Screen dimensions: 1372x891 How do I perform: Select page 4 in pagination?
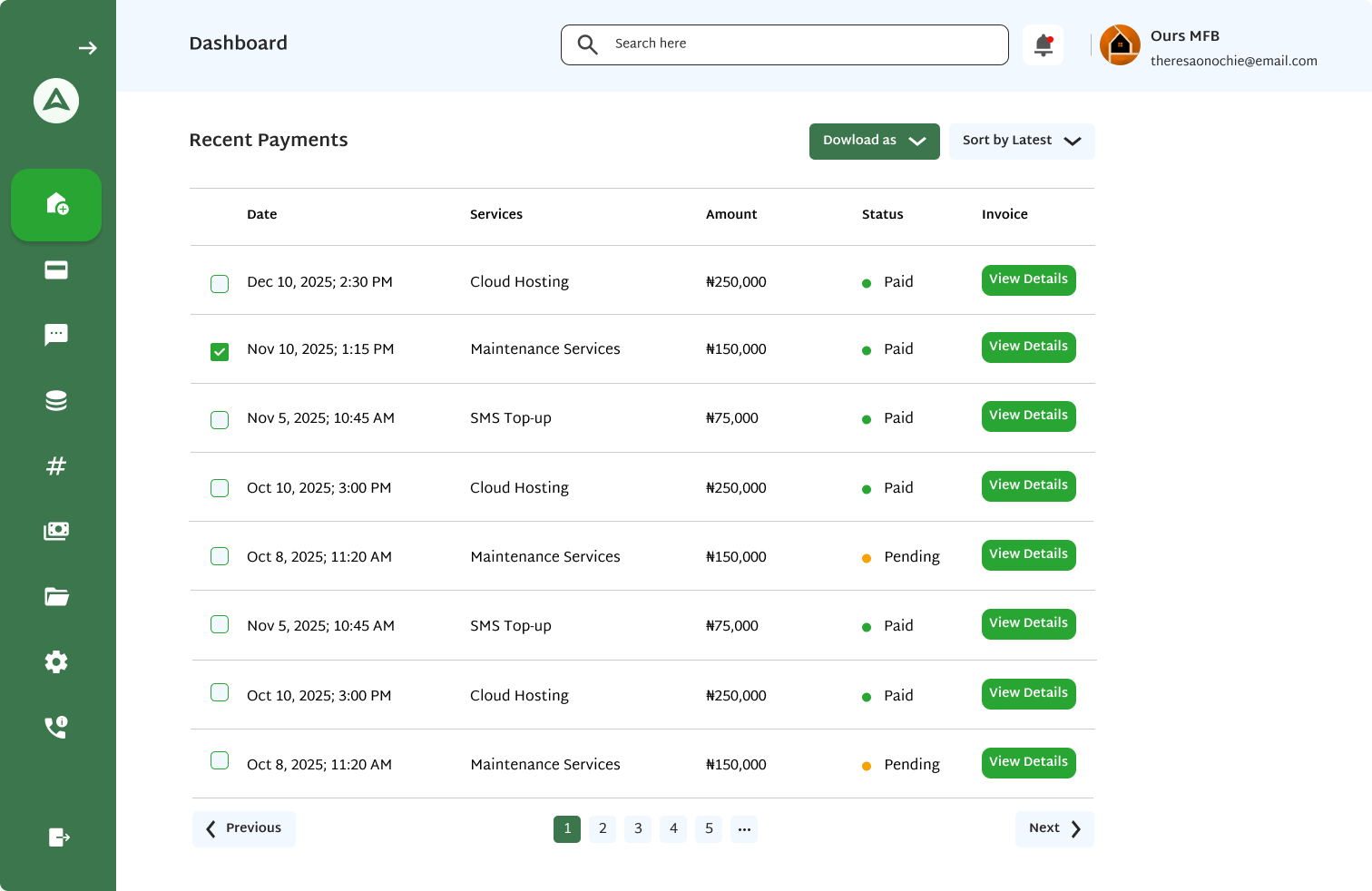pos(673,828)
